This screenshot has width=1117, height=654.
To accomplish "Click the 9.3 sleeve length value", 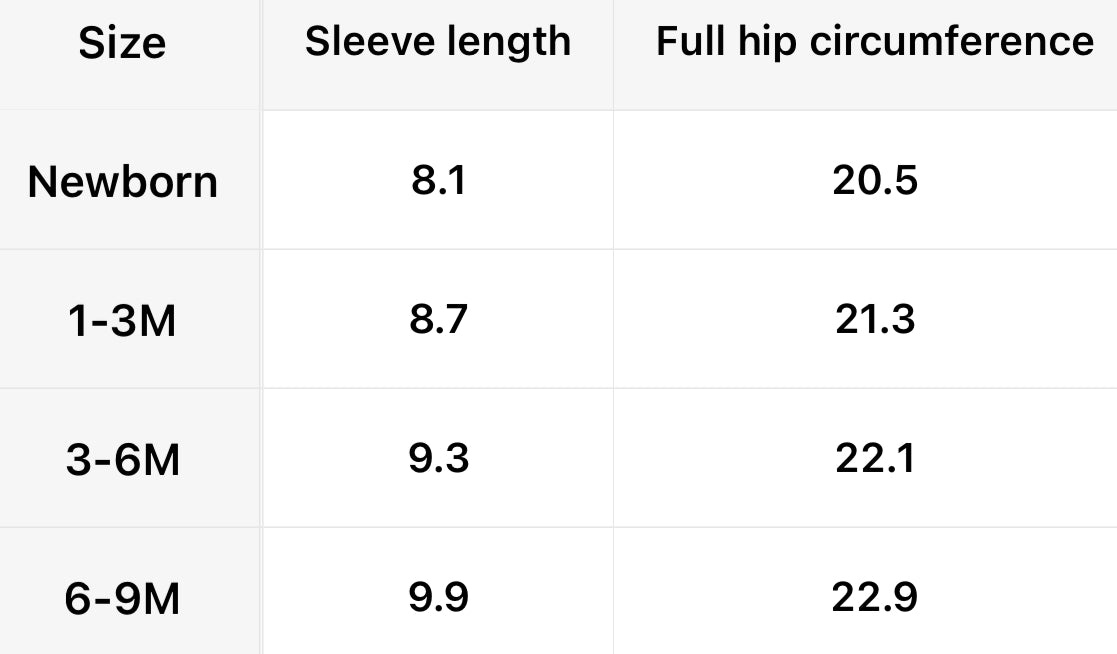I will [438, 459].
